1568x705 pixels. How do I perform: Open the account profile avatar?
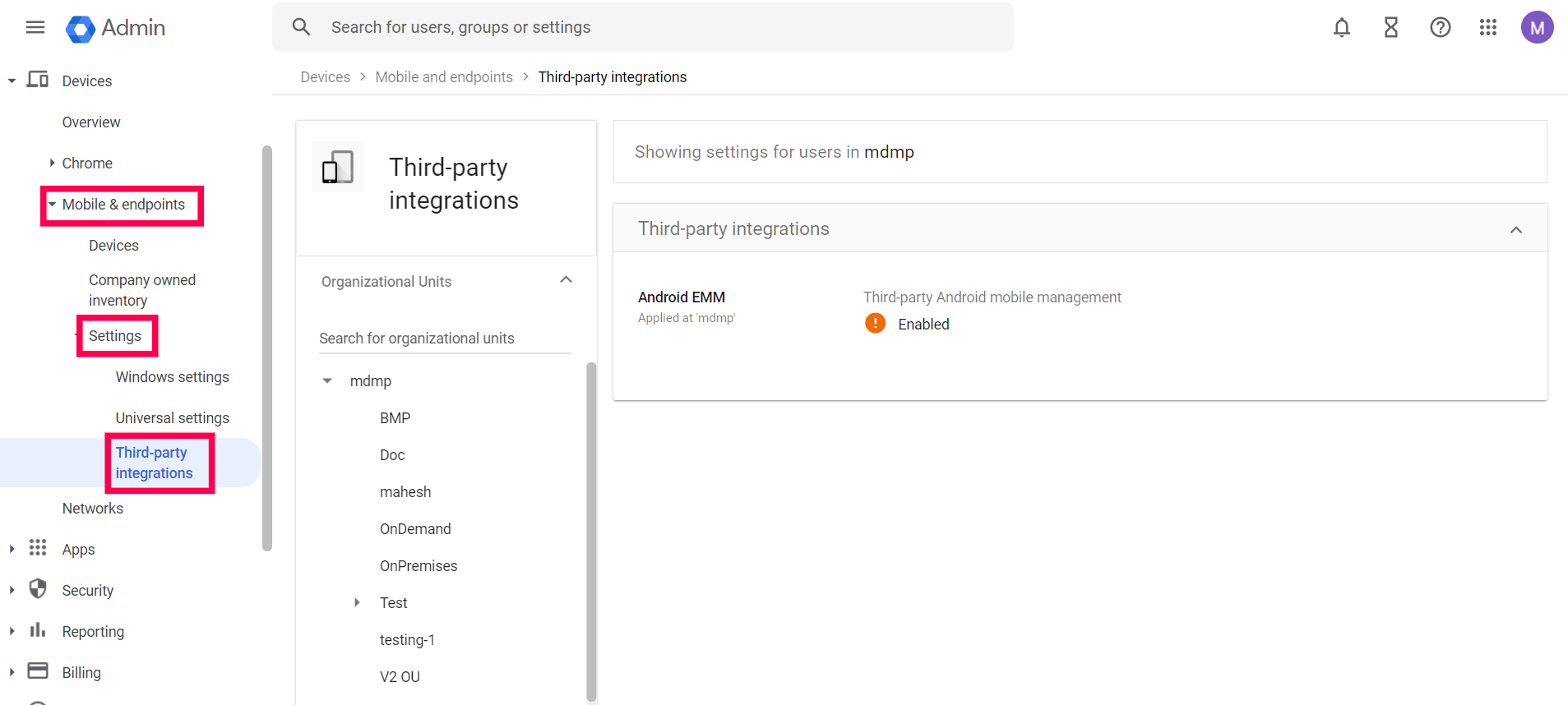point(1536,28)
